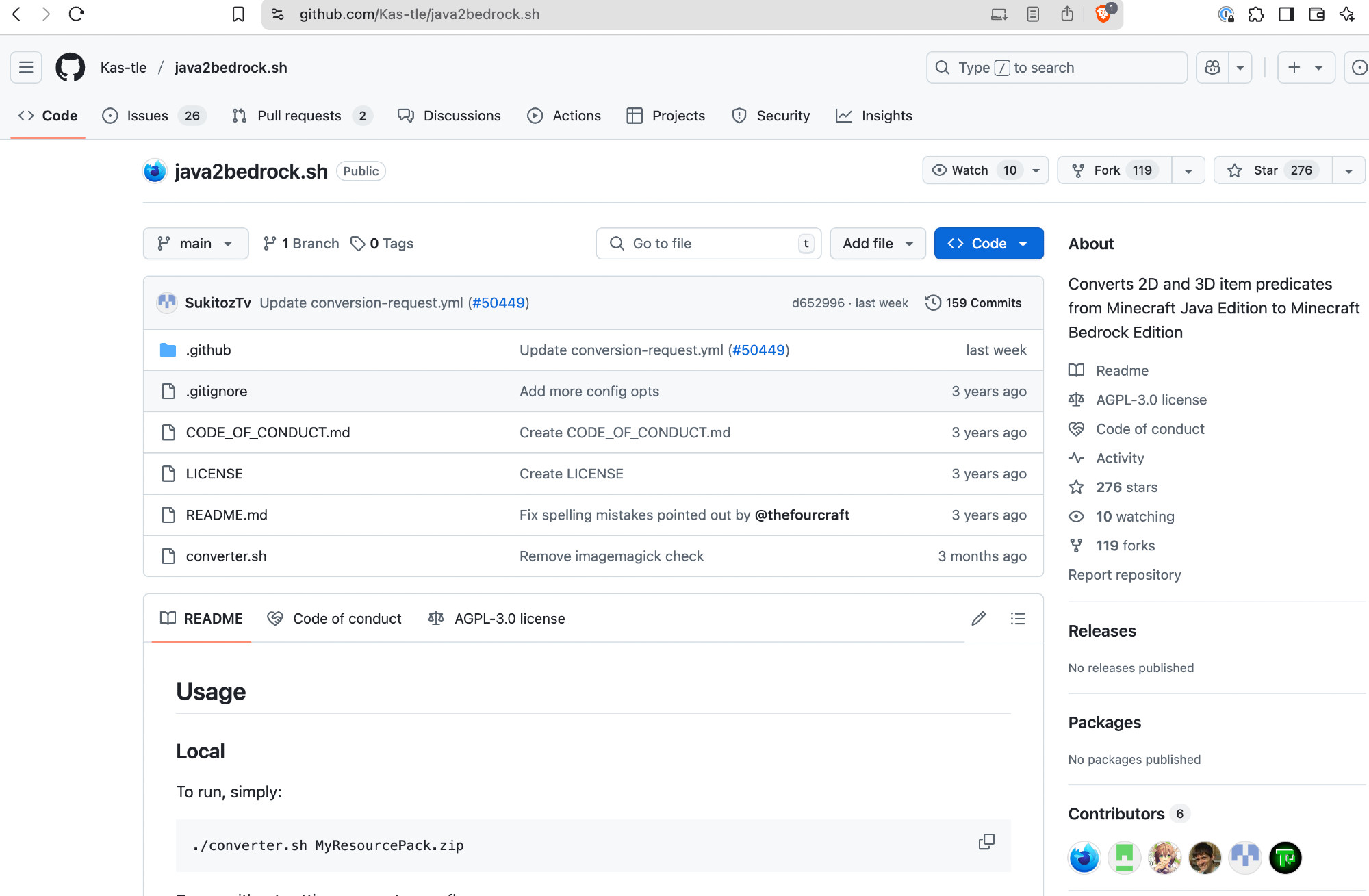Image resolution: width=1369 pixels, height=896 pixels.
Task: Expand the create-new dropdown caret
Action: pos(1318,67)
